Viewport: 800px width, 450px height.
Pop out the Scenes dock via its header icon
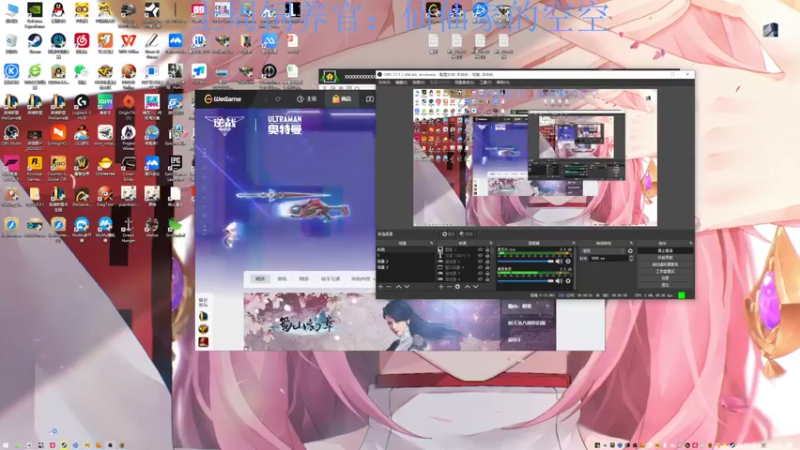[432, 243]
